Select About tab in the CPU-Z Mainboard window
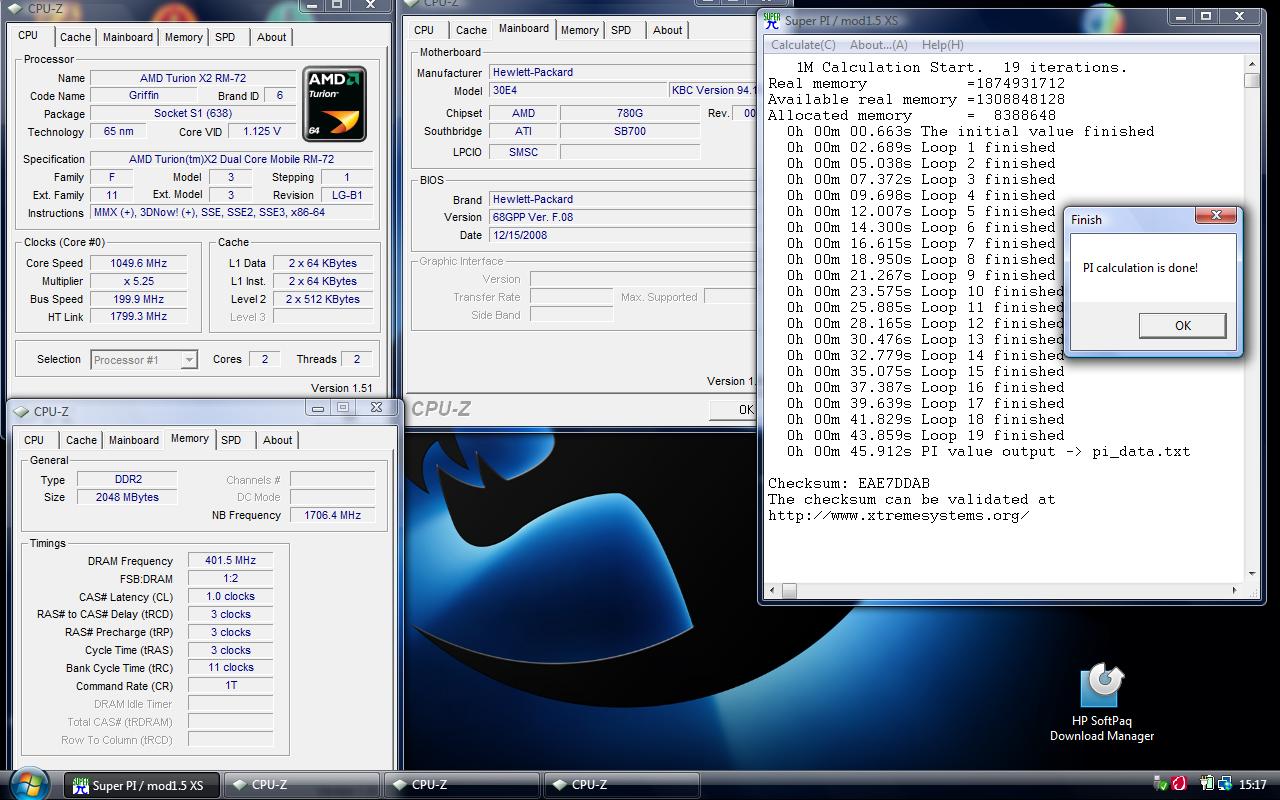Viewport: 1280px width, 800px height. coord(668,30)
